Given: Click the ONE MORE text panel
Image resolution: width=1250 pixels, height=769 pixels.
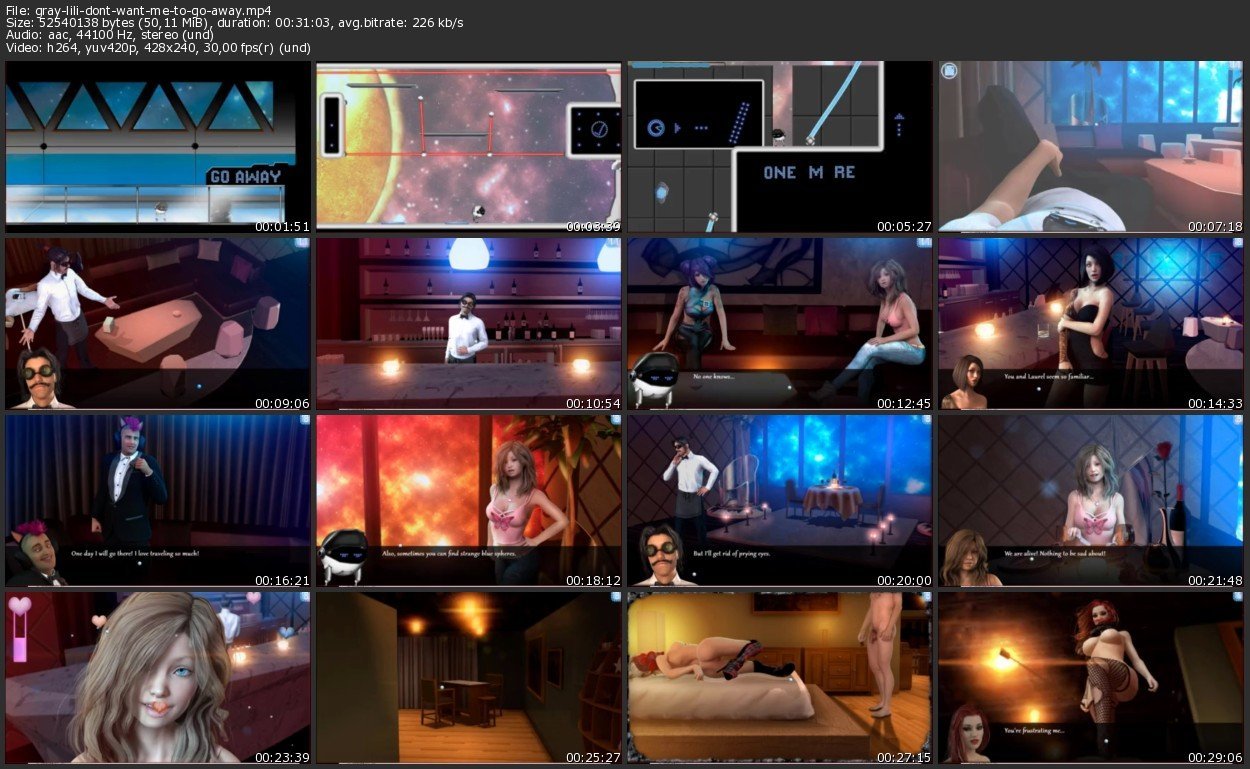Looking at the screenshot, I should pyautogui.click(x=808, y=172).
